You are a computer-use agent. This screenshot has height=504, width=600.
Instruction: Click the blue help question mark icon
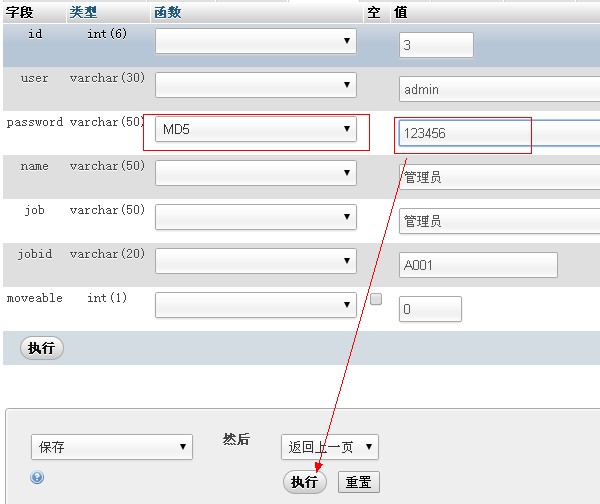(37, 478)
